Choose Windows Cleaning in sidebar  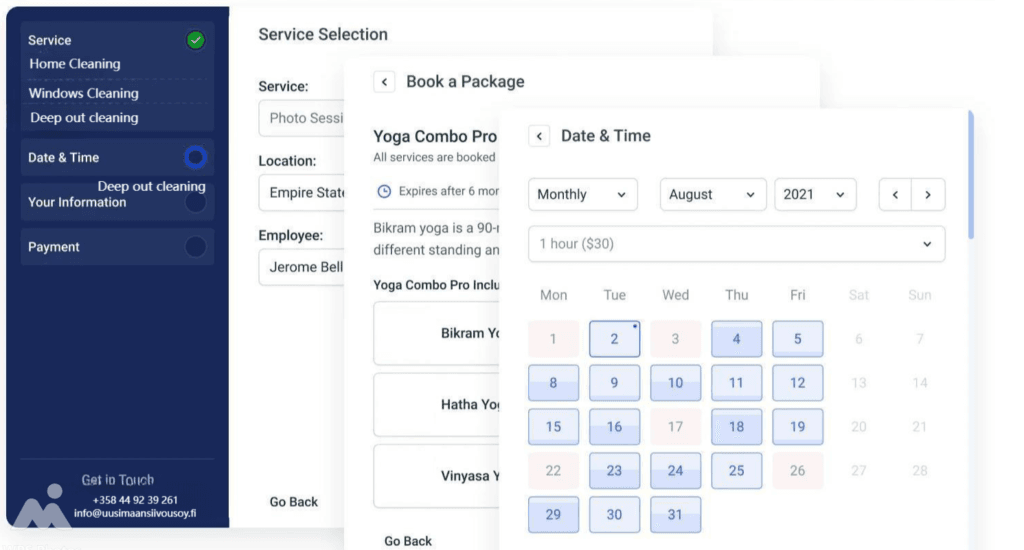tap(84, 93)
